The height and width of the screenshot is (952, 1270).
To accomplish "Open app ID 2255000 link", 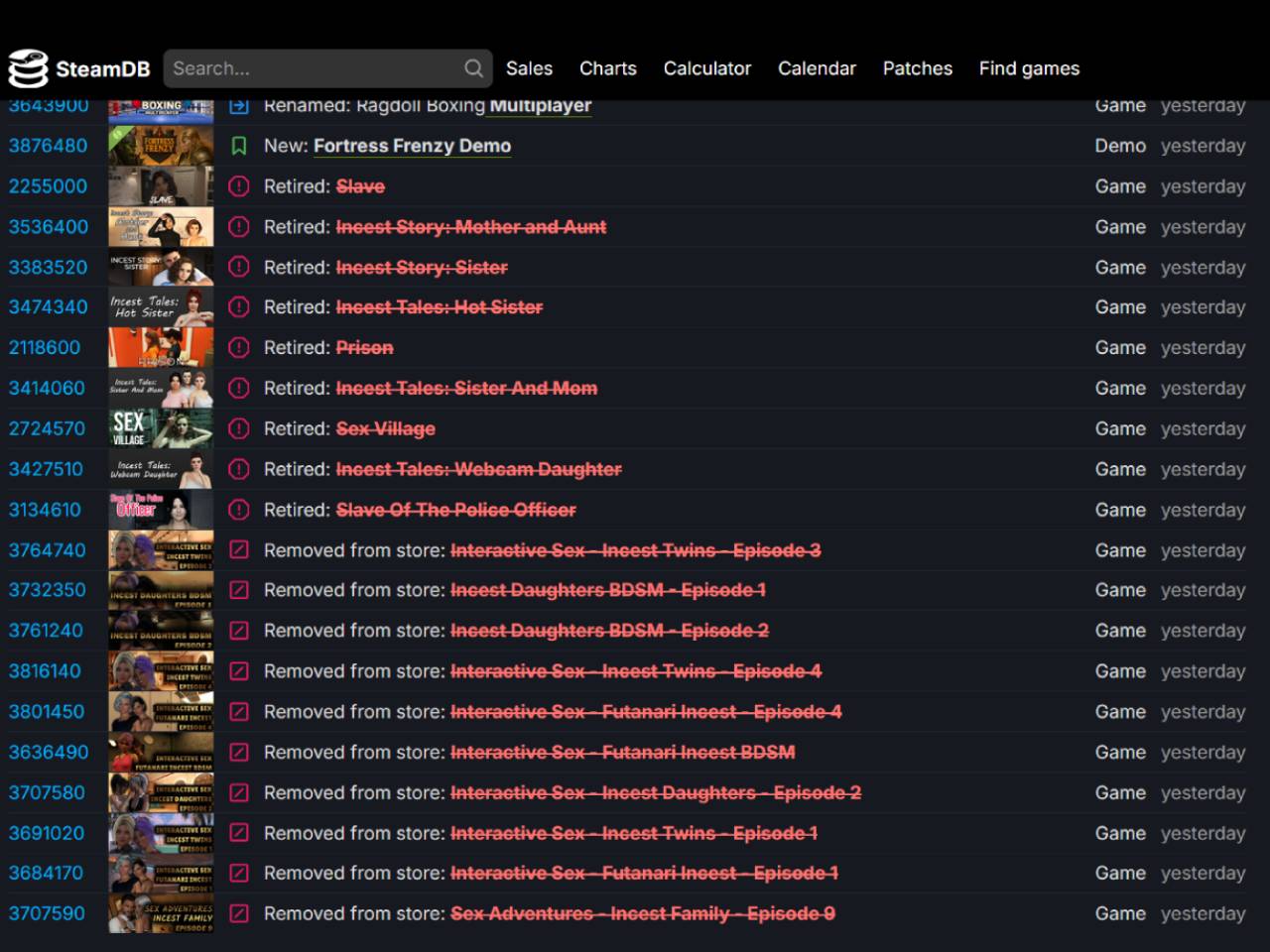I will tap(48, 186).
